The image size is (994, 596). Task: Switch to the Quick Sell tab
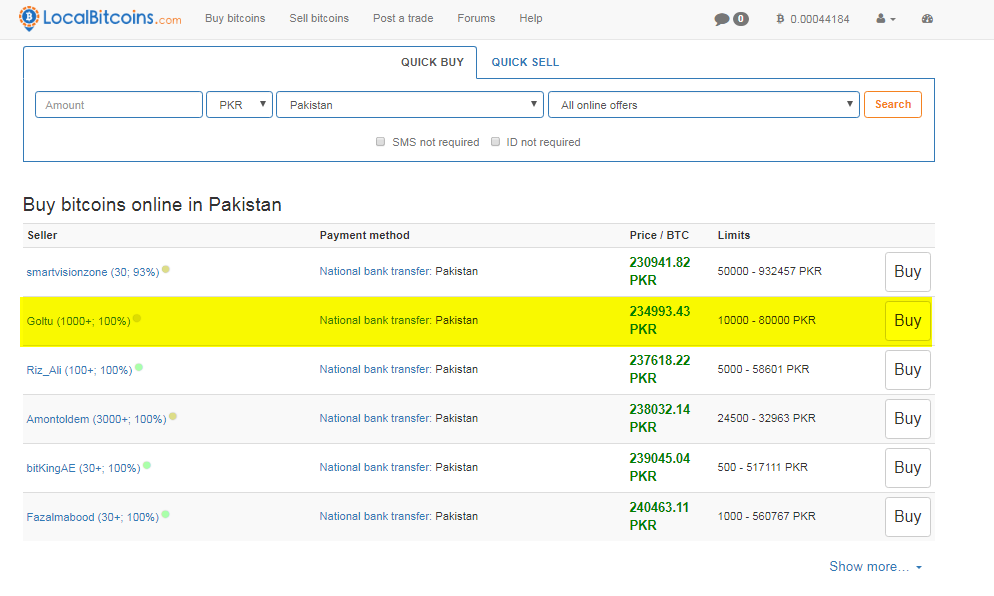(526, 62)
